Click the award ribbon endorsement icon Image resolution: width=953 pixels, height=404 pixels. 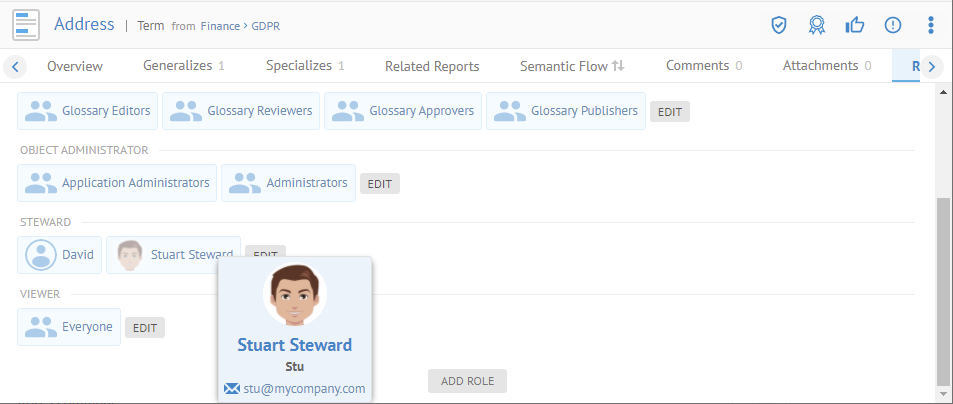(x=817, y=25)
